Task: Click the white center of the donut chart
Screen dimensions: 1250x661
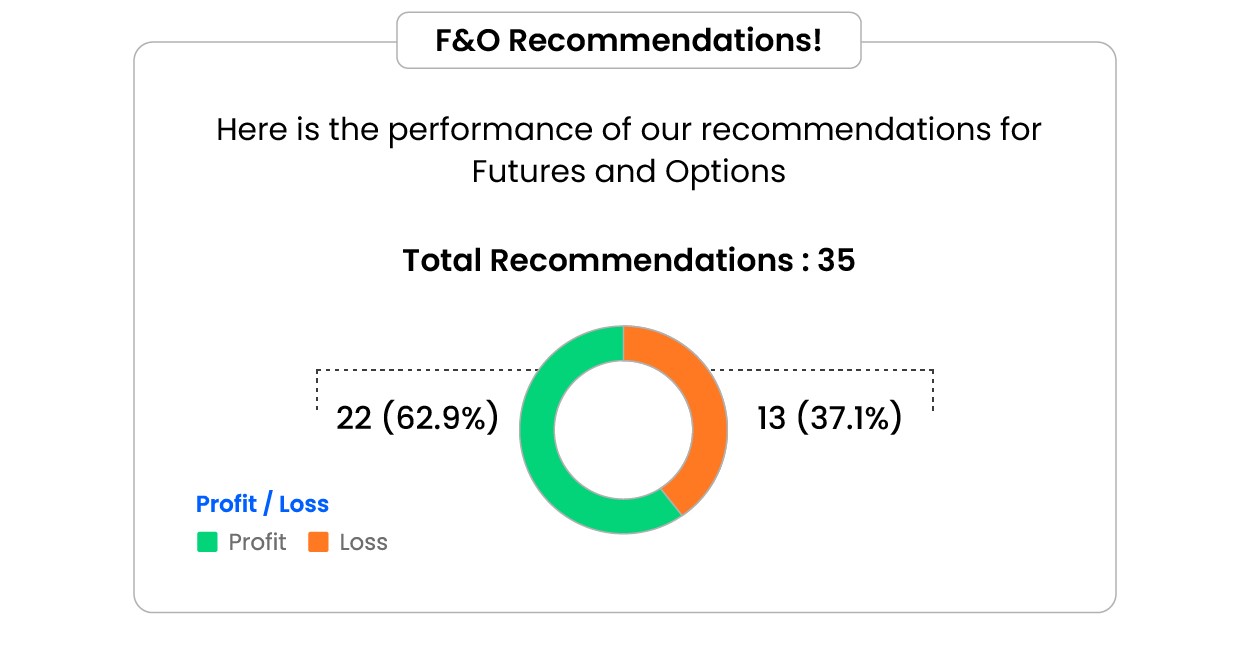Action: [x=623, y=429]
